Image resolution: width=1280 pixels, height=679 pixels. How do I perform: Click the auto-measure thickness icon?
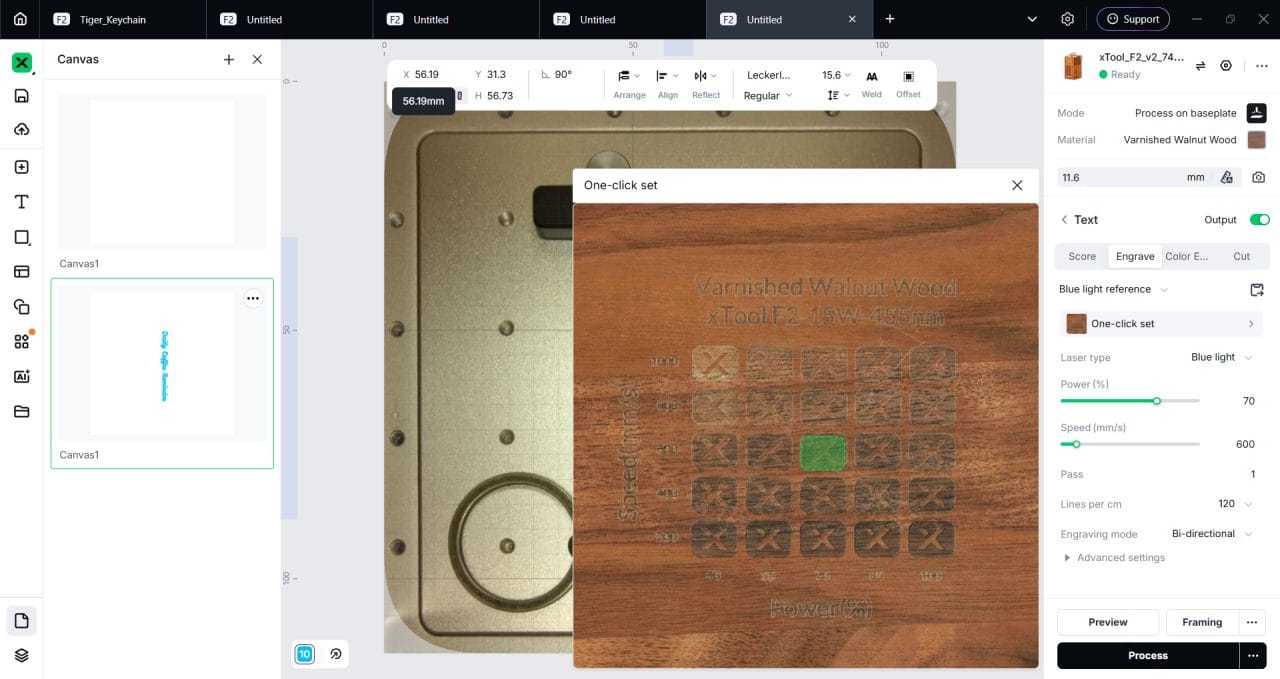tap(1226, 177)
